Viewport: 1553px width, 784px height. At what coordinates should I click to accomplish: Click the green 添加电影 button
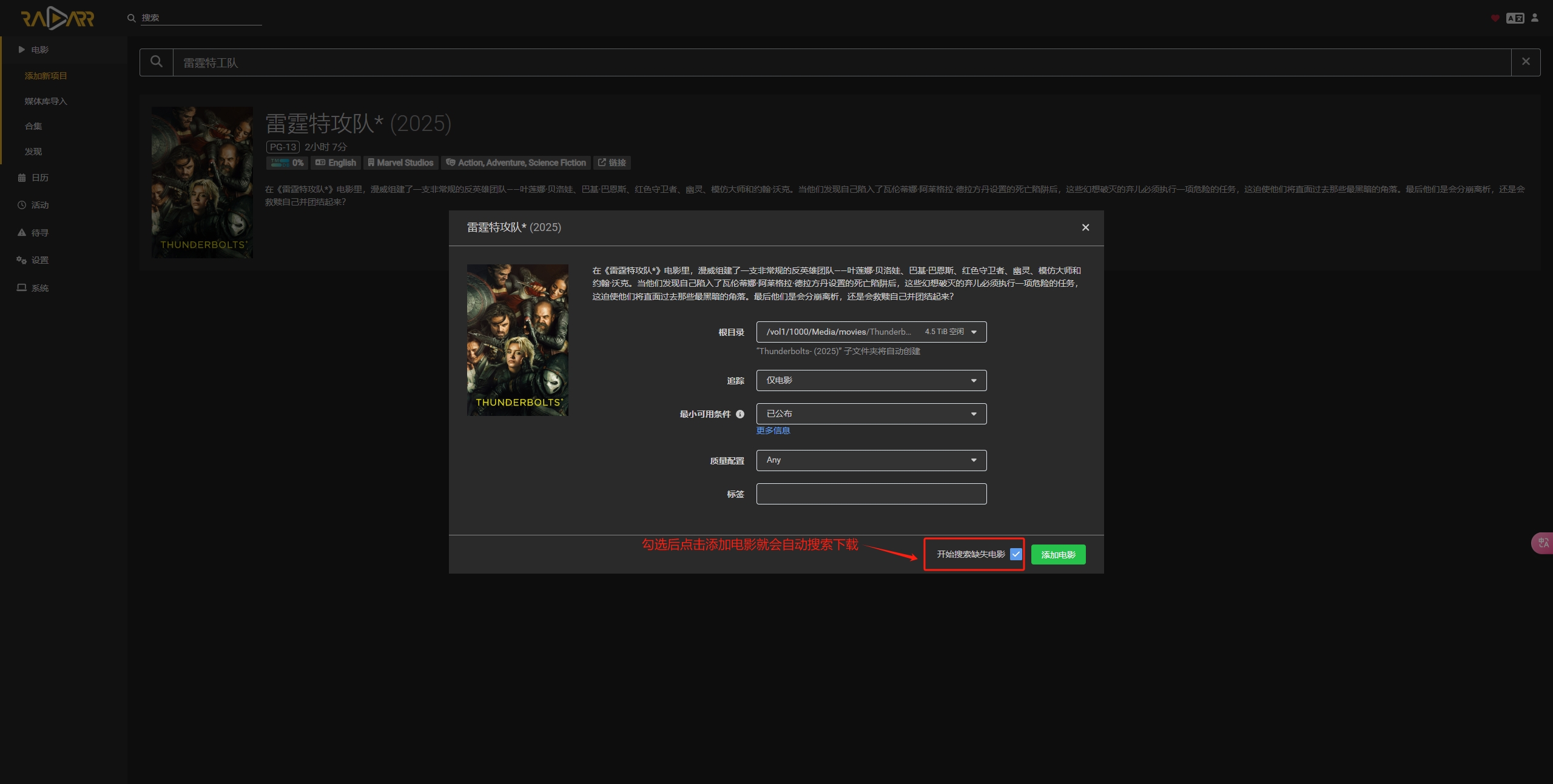[x=1058, y=554]
